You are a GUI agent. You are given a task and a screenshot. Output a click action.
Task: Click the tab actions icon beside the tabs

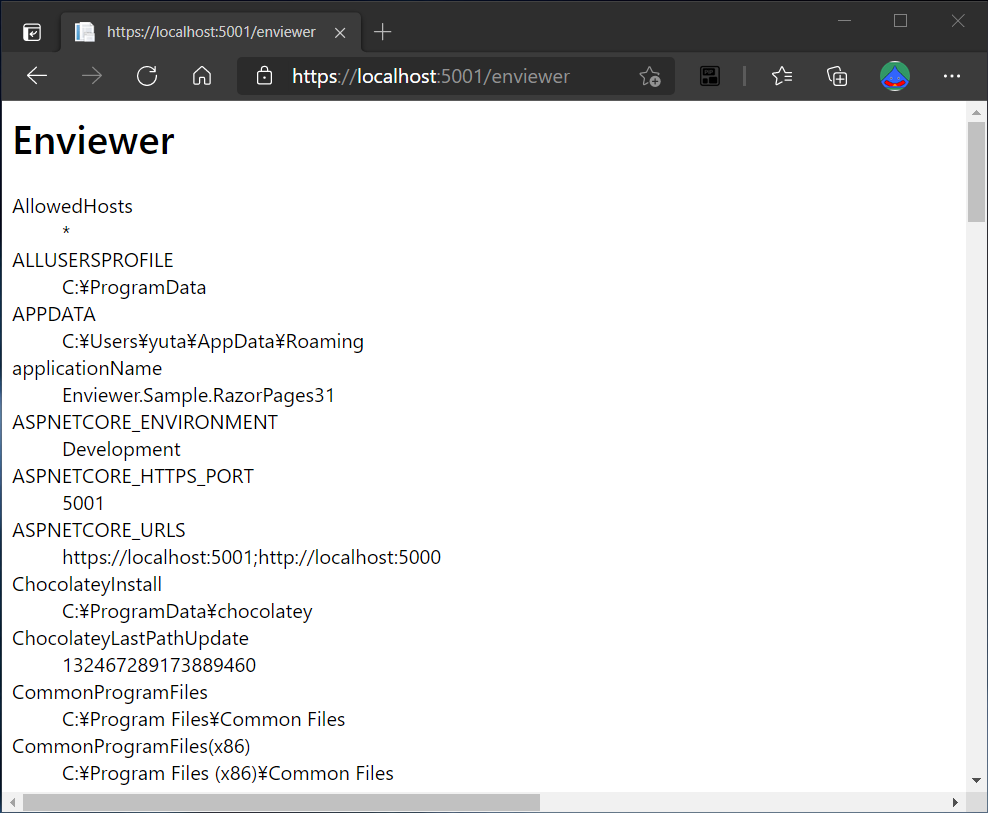tap(32, 30)
